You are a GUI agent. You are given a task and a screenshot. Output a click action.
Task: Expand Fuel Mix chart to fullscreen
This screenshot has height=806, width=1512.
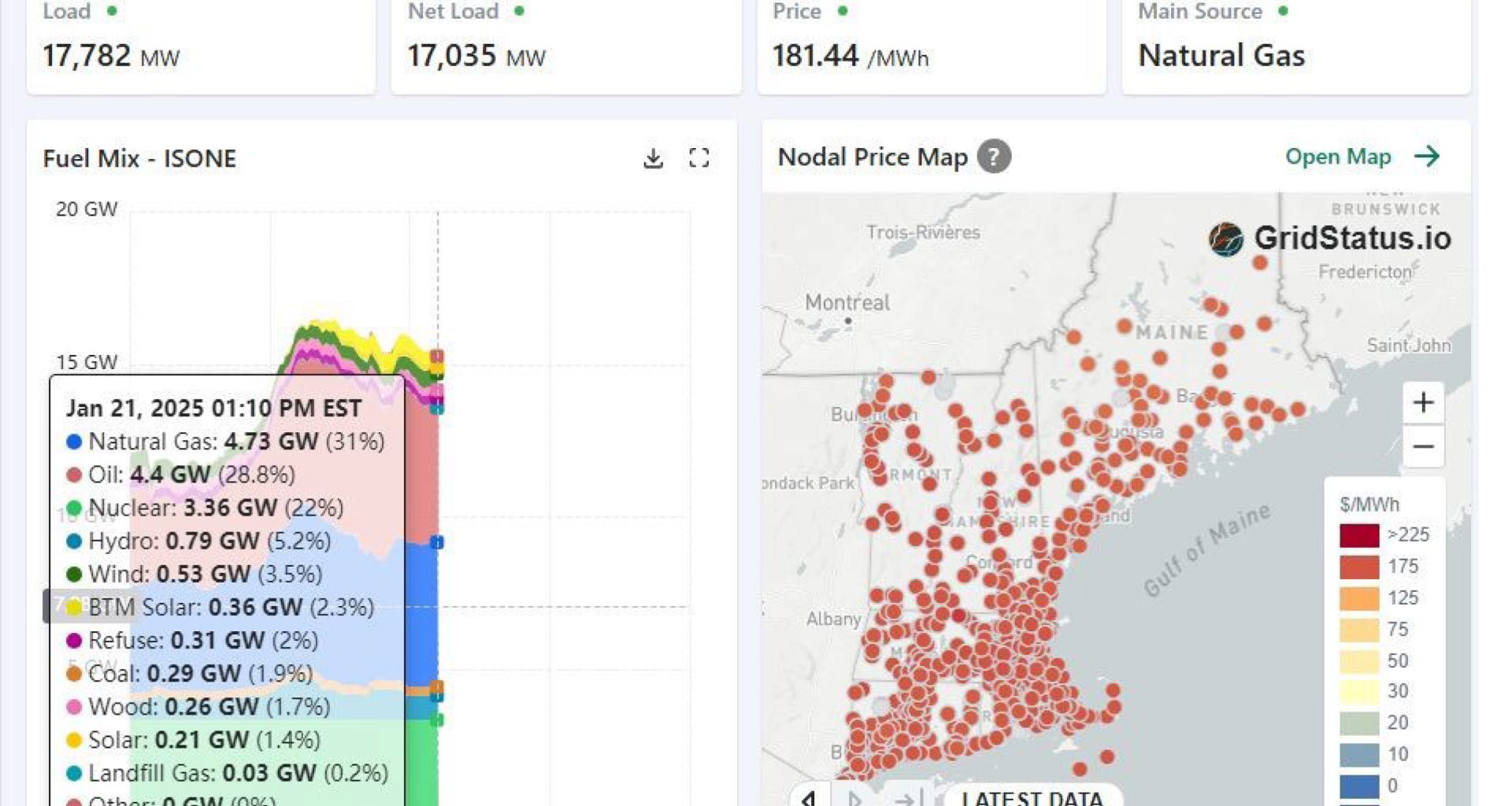click(699, 158)
